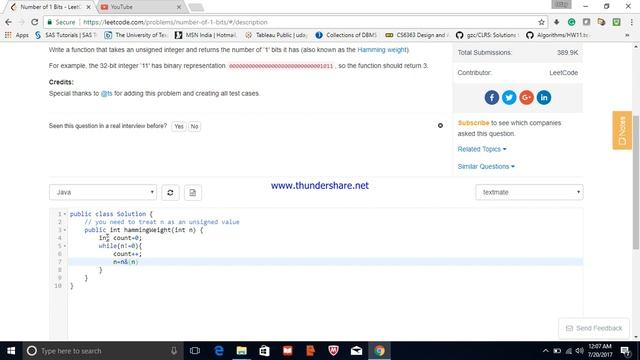The image size is (640, 360).
Task: Open The University of Texas bookmark
Action: [x=136, y=35]
